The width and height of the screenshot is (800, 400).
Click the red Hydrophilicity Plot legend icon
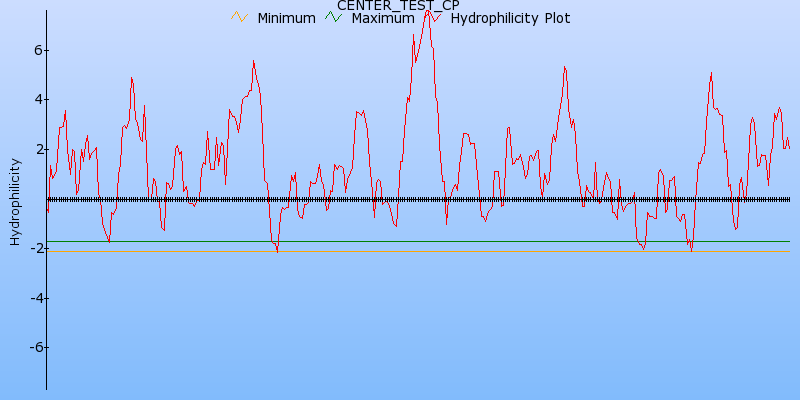tap(432, 17)
